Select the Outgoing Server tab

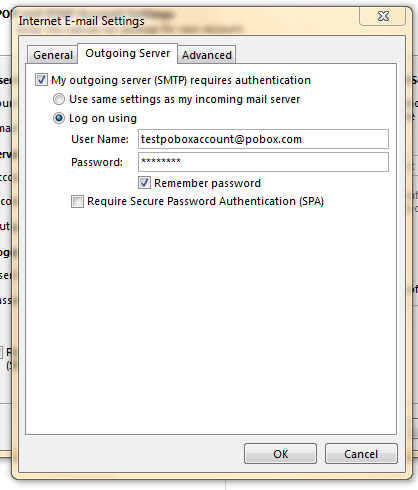[128, 53]
